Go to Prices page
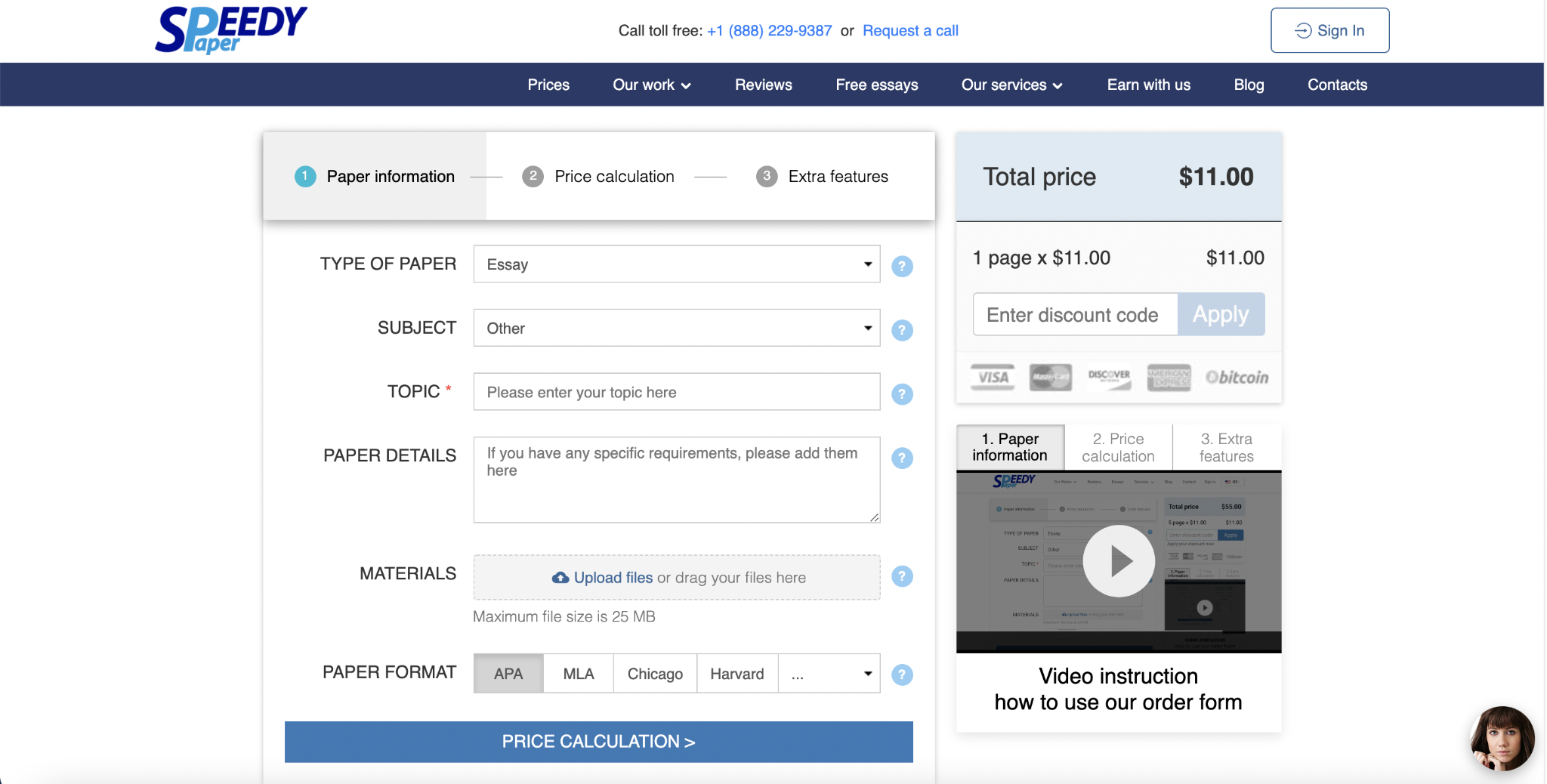The image size is (1547, 784). (548, 85)
